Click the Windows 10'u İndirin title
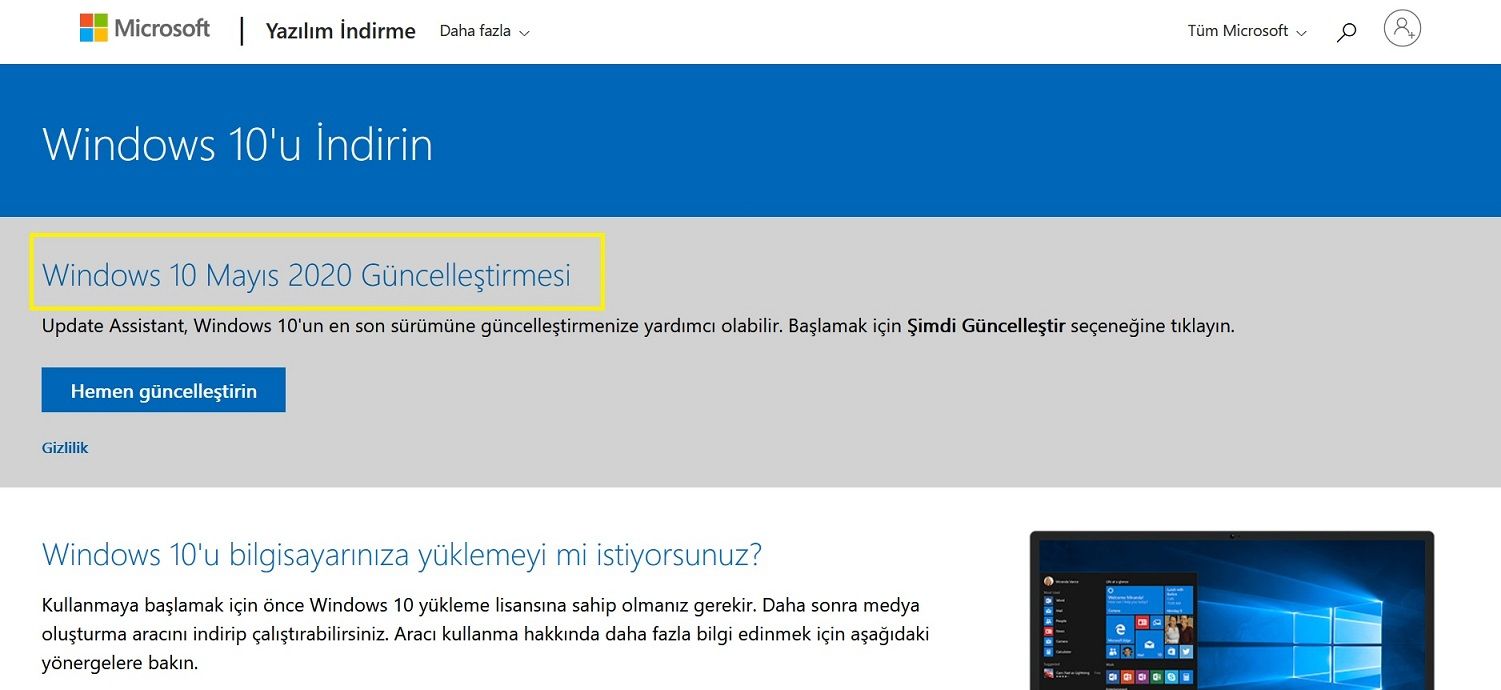 click(237, 144)
